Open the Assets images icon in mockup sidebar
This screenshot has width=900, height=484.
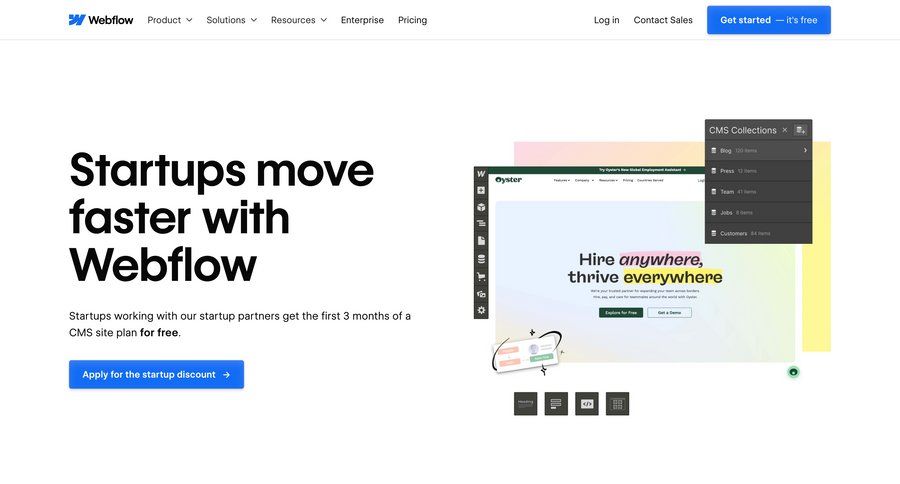click(481, 294)
